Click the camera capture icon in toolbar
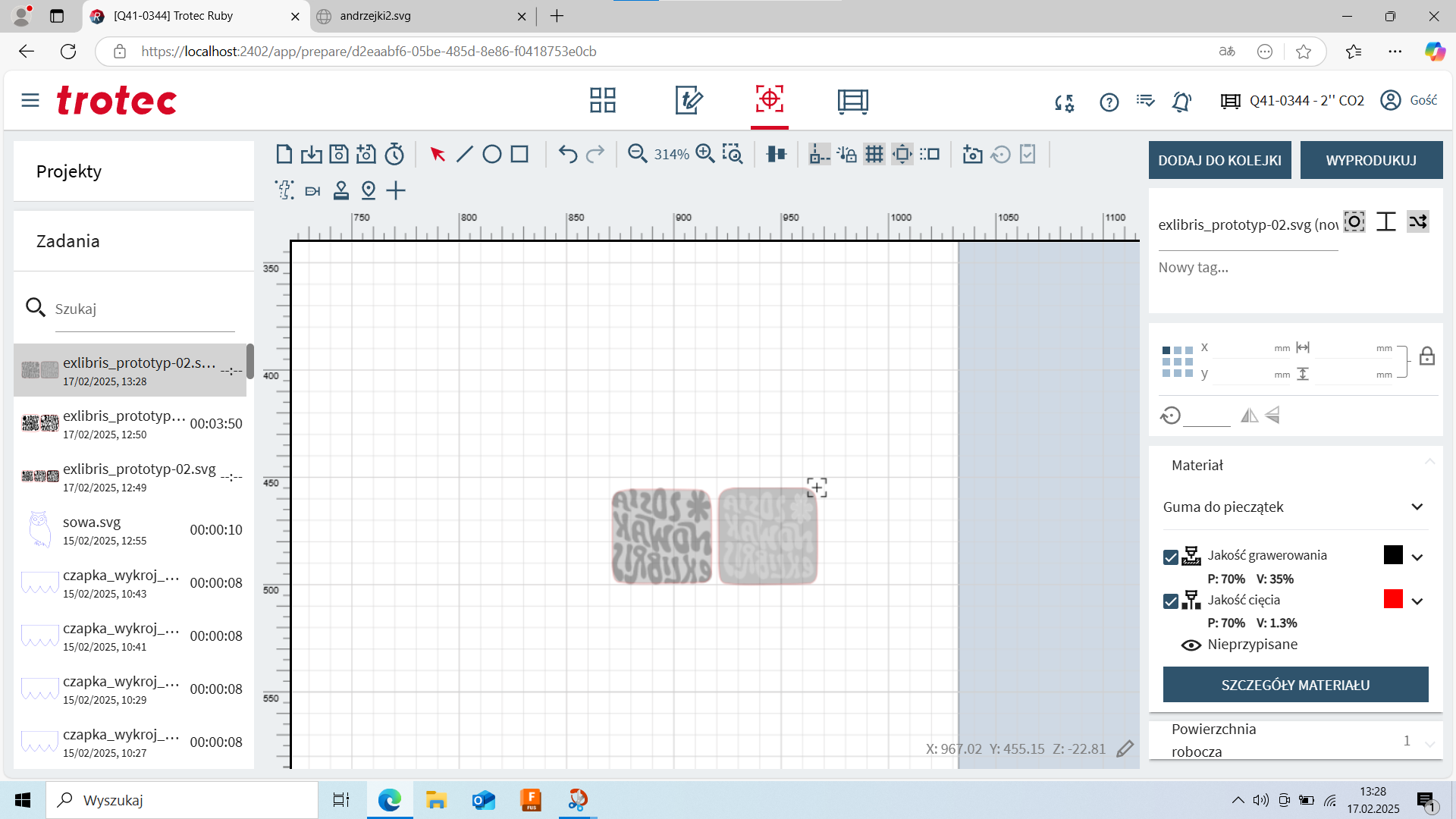Viewport: 1456px width, 819px height. click(x=973, y=154)
